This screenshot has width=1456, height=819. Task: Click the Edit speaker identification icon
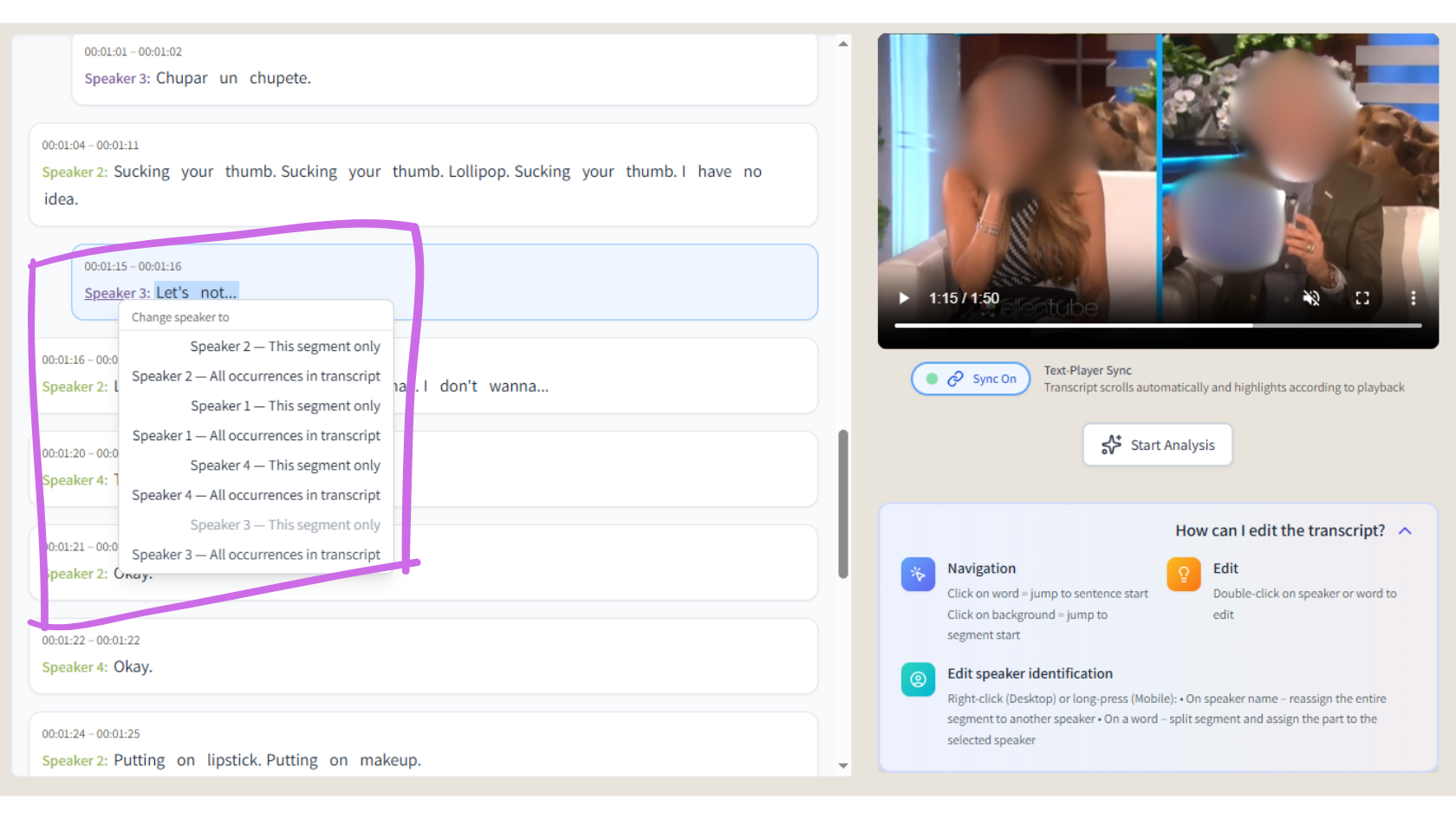click(x=917, y=679)
